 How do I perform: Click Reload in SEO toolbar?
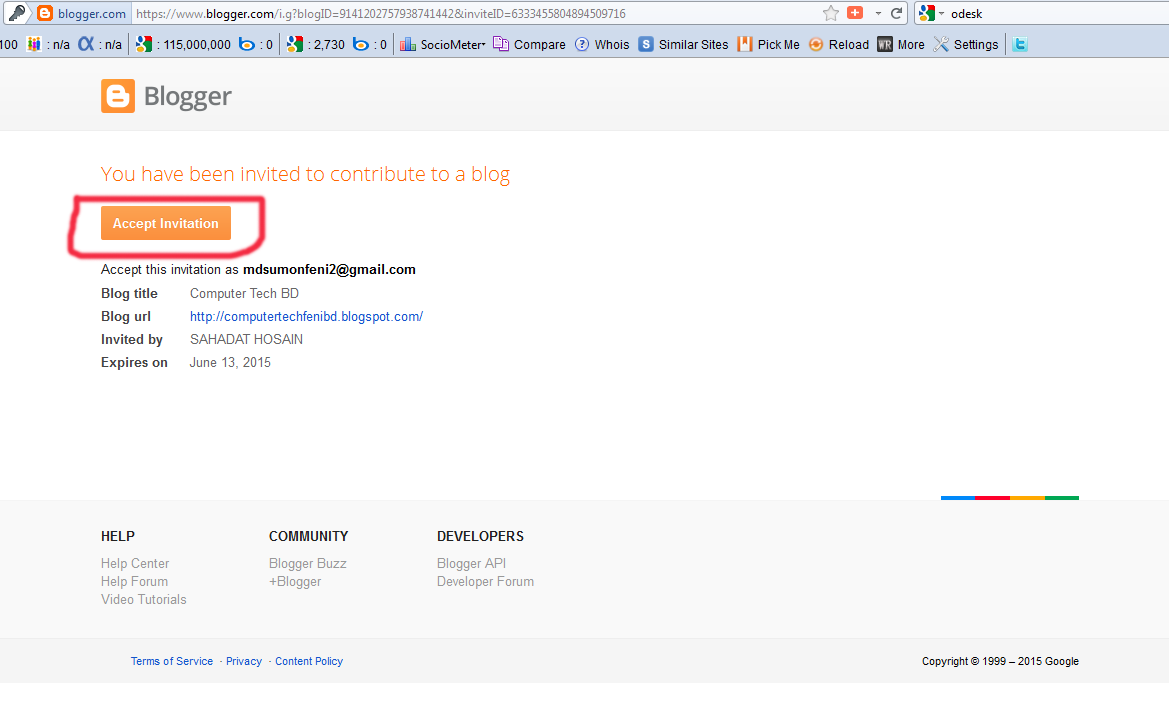click(x=839, y=44)
